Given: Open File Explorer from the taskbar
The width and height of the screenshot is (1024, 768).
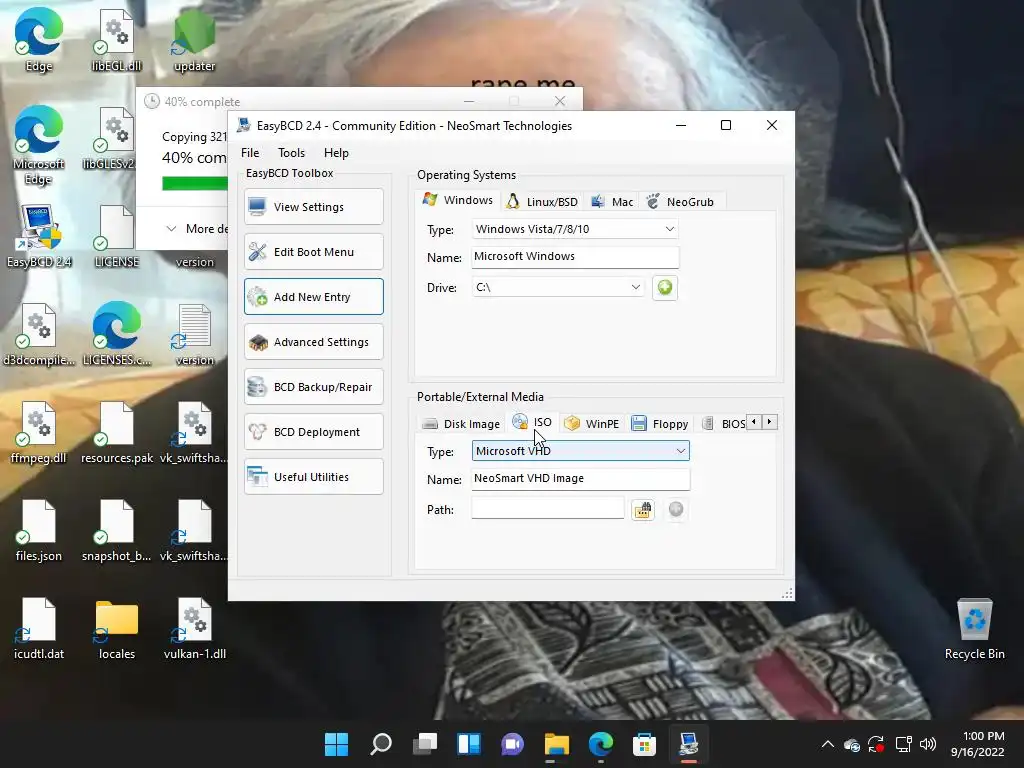Looking at the screenshot, I should click(x=556, y=744).
